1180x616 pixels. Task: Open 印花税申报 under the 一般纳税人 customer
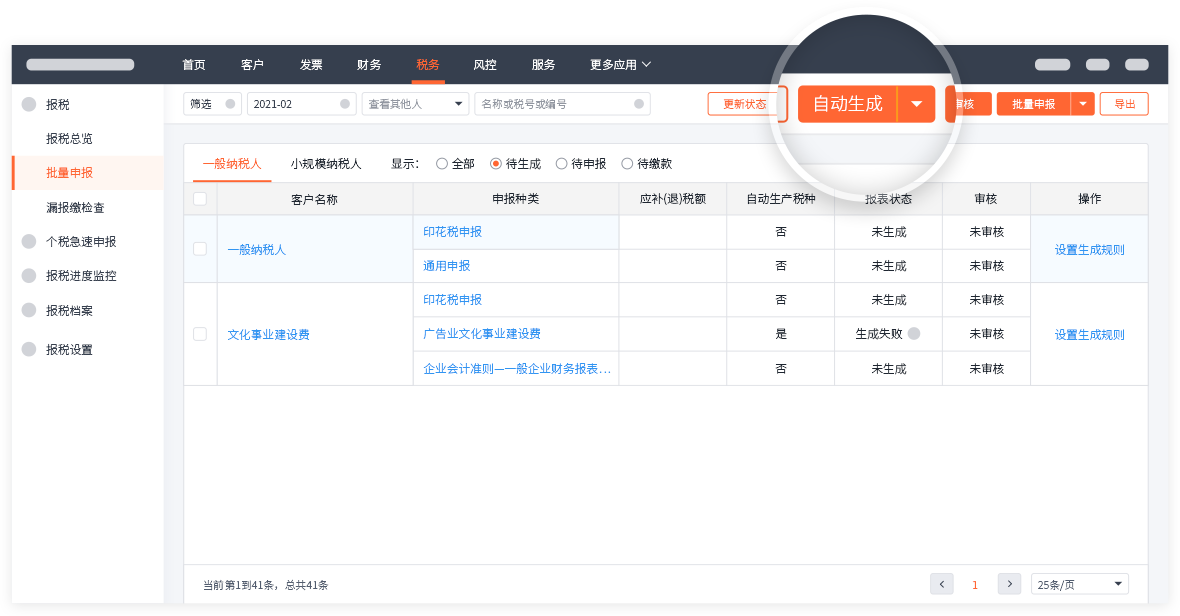point(452,232)
